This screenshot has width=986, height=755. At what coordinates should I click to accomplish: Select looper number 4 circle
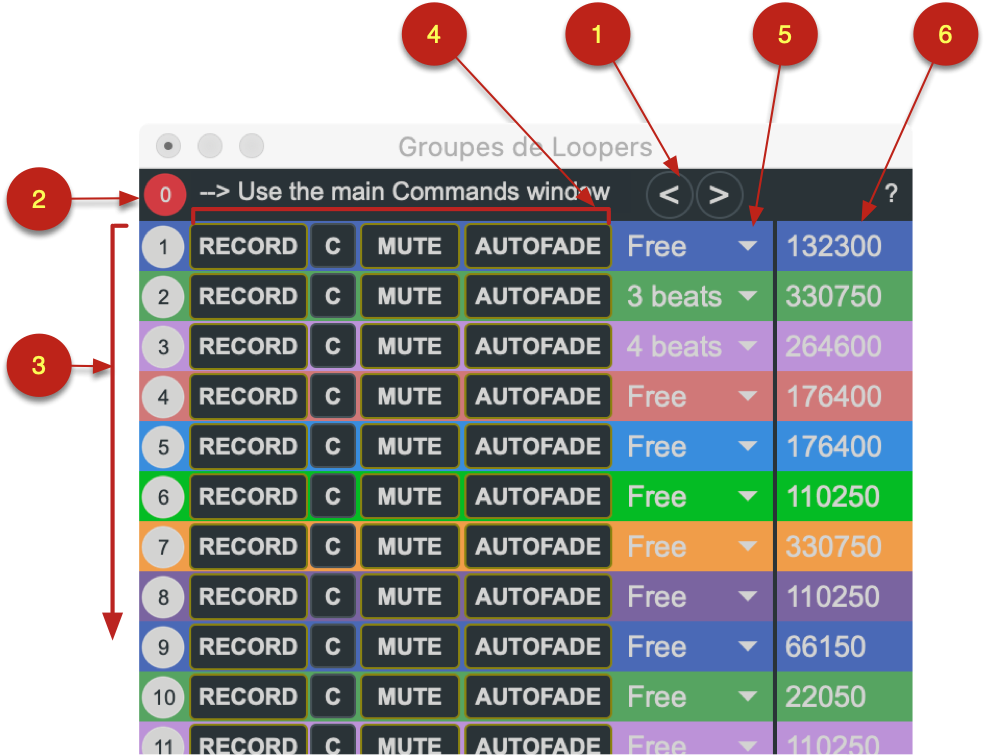pos(163,397)
